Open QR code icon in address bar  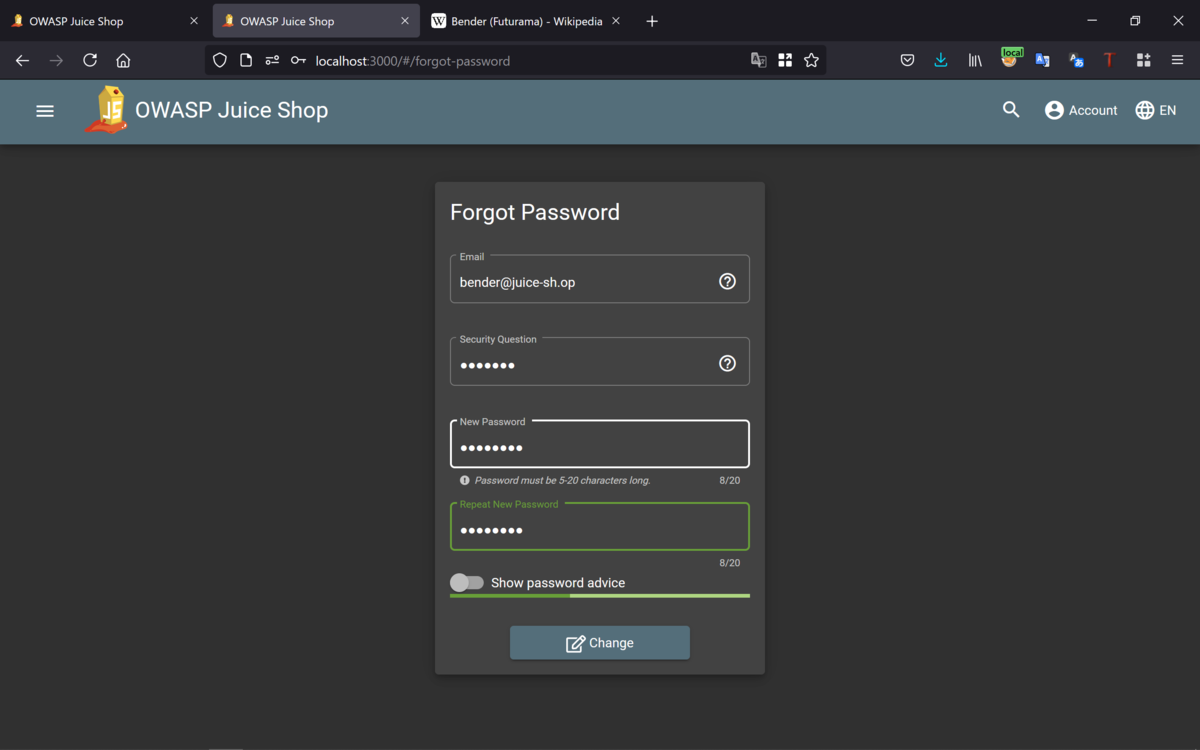(785, 60)
